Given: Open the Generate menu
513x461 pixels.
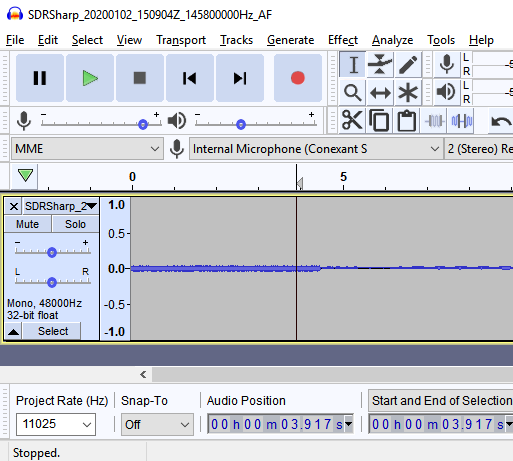Looking at the screenshot, I should click(x=290, y=40).
